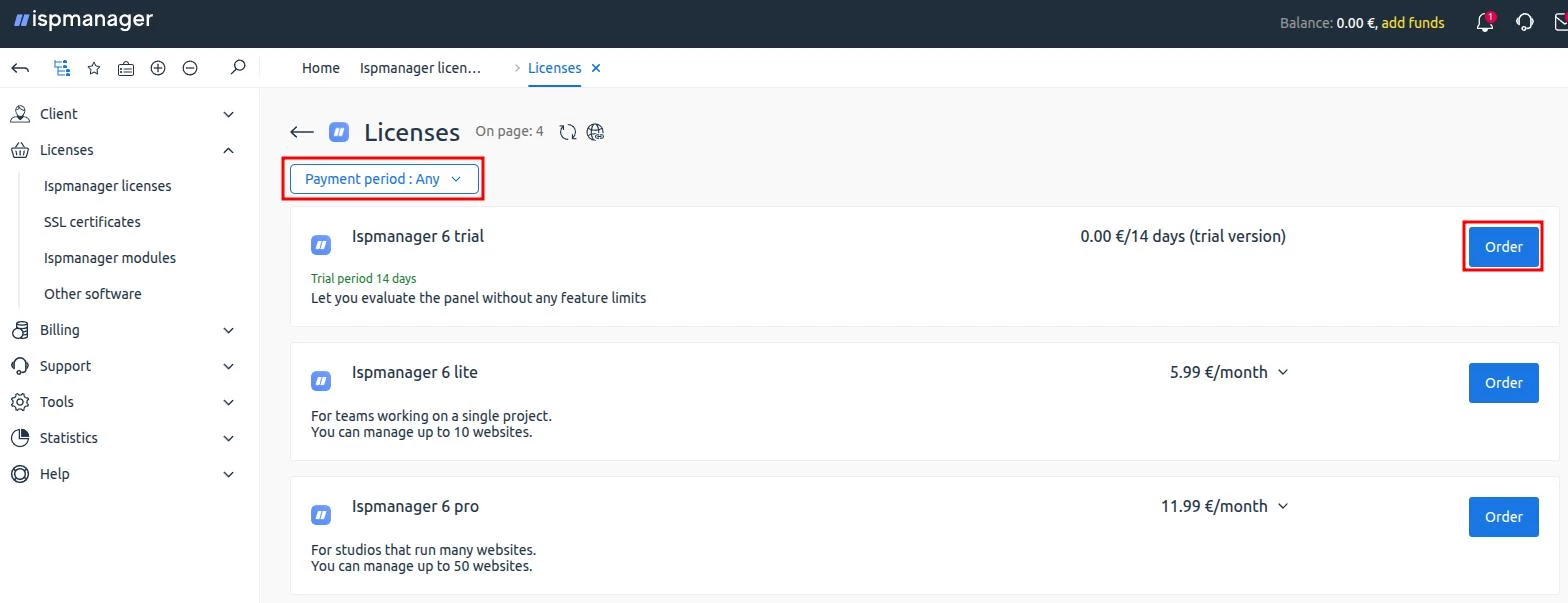The height and width of the screenshot is (603, 1568).
Task: Click 'For studios that run many websites.'
Action: point(423,549)
